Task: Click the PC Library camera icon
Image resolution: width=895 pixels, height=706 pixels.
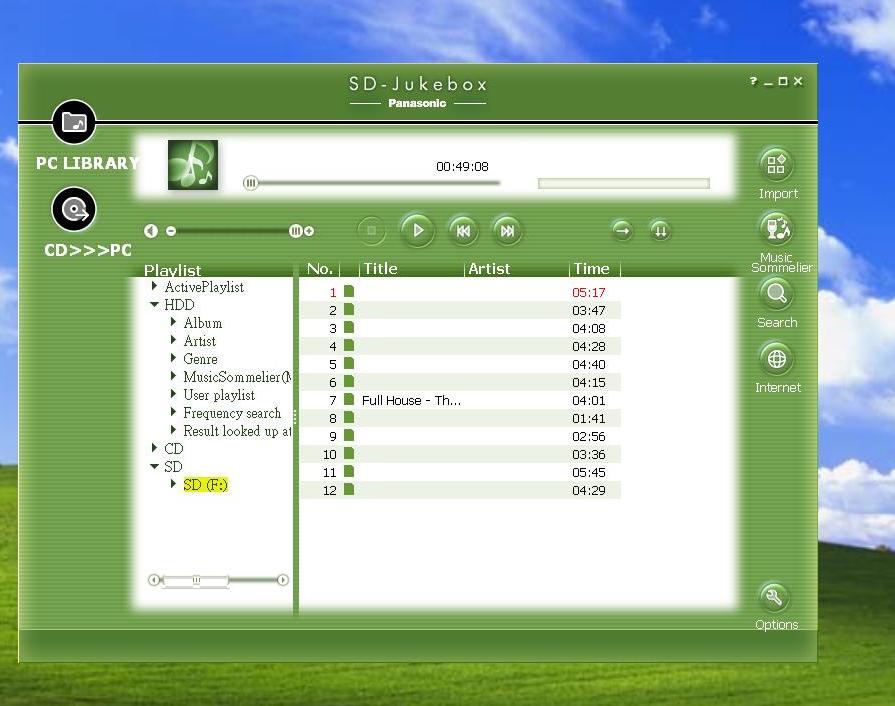Action: (75, 122)
